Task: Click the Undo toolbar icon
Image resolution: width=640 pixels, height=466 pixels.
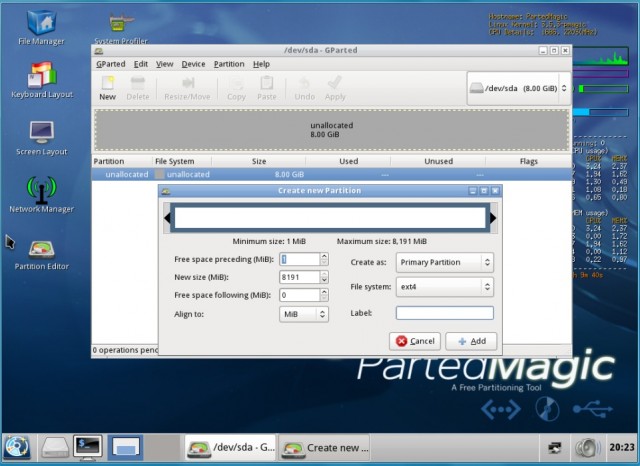Action: [304, 88]
